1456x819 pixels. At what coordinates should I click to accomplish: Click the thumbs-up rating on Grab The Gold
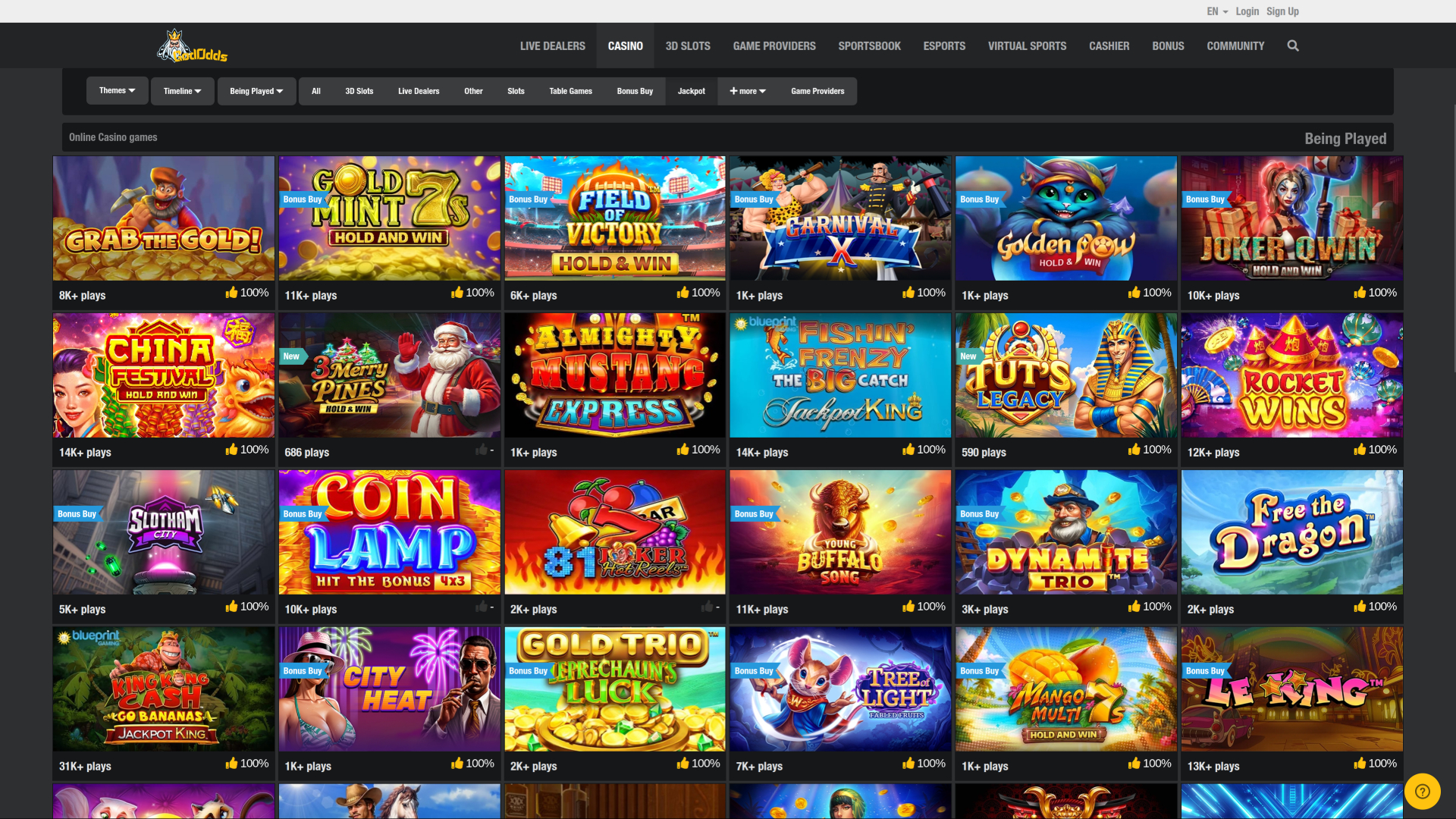pos(232,292)
